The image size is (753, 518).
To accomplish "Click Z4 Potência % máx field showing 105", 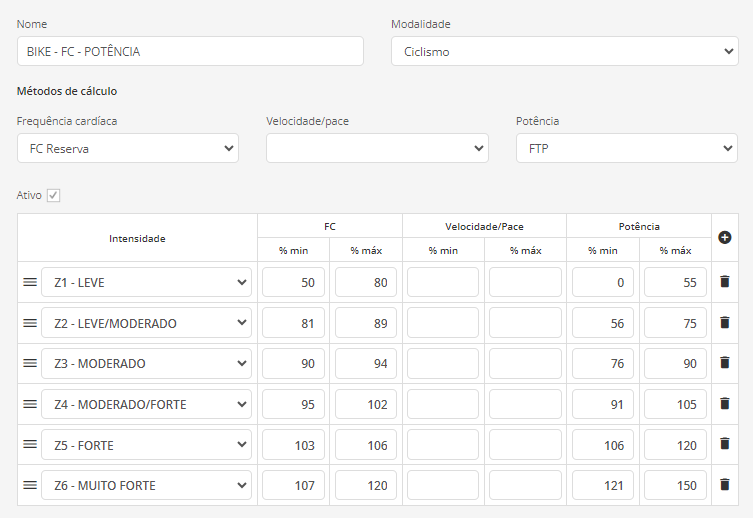I will coord(675,404).
